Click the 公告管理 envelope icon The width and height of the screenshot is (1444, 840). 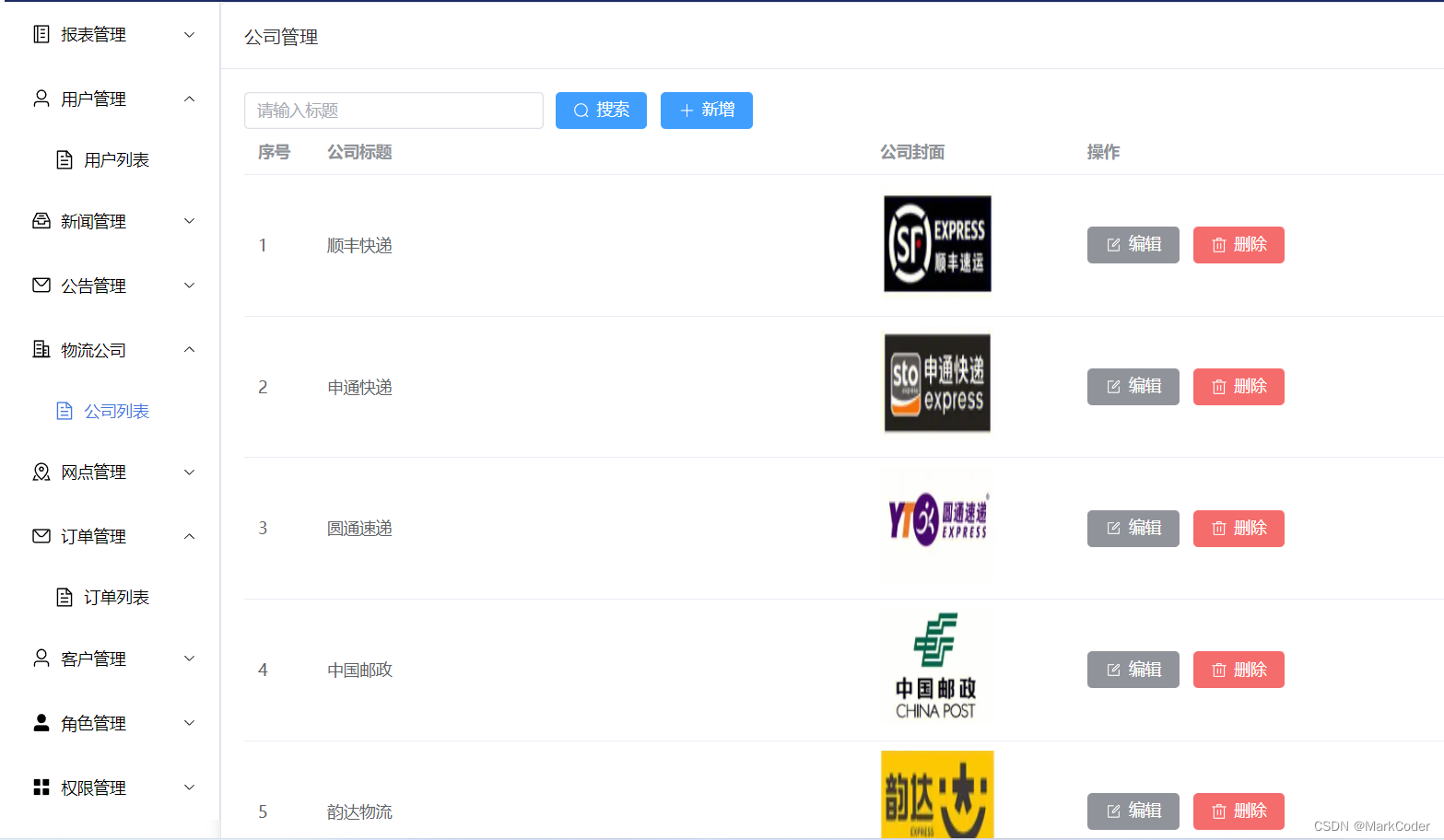(x=41, y=286)
